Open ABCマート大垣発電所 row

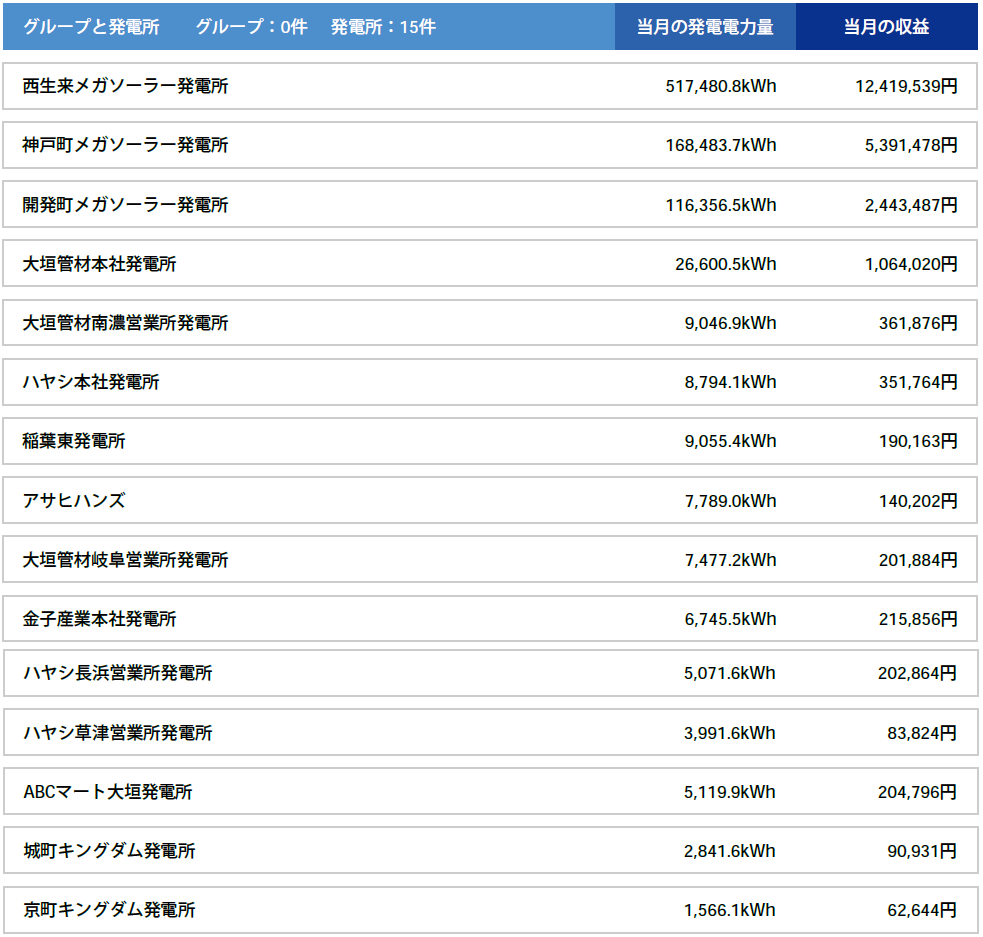(x=490, y=792)
